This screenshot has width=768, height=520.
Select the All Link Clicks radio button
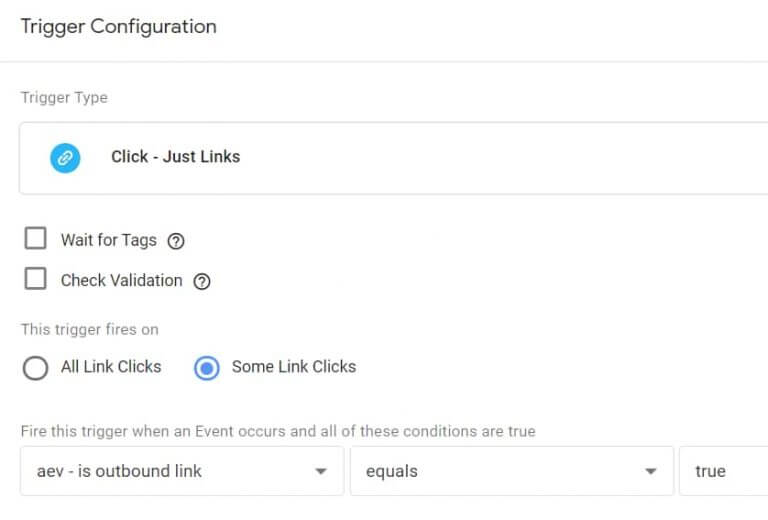pos(35,367)
